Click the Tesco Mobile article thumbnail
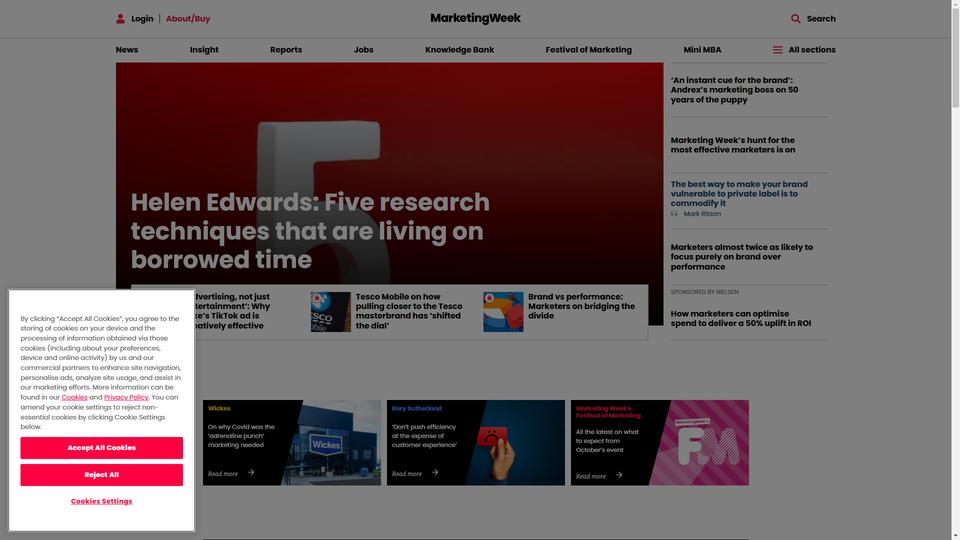Screen dimensions: 960x540 pos(331,312)
